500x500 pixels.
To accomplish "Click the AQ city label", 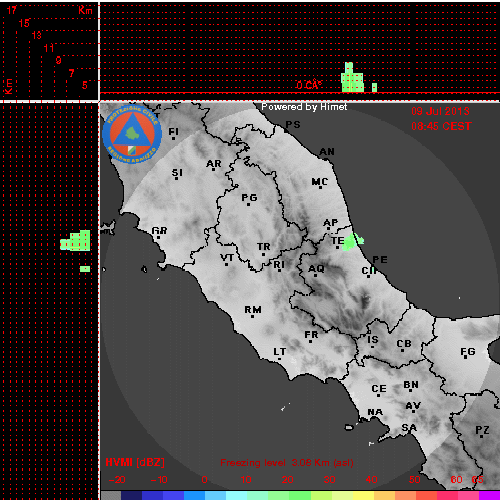I will [x=316, y=269].
